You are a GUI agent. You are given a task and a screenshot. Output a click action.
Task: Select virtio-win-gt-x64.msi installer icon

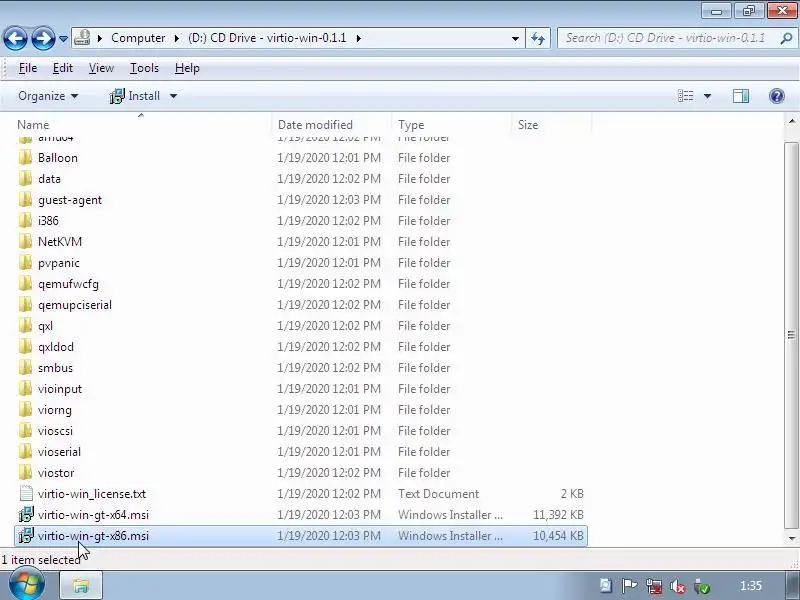pos(26,514)
